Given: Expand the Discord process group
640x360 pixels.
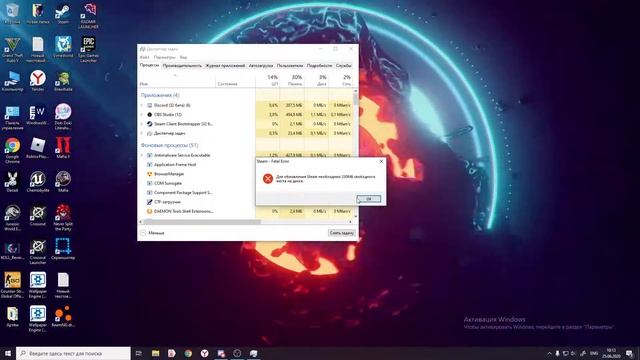Looking at the screenshot, I should [142, 105].
